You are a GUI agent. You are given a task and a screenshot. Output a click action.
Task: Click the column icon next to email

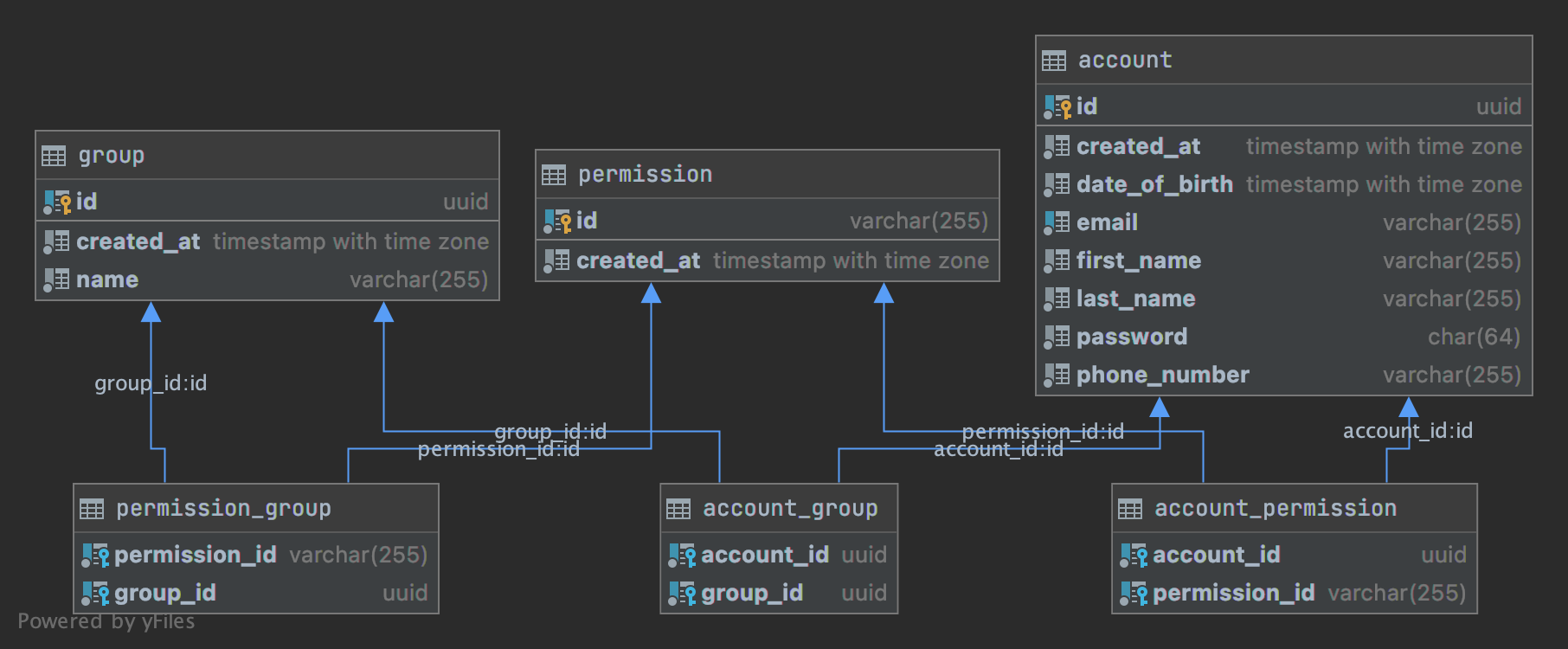pyautogui.click(x=1057, y=223)
